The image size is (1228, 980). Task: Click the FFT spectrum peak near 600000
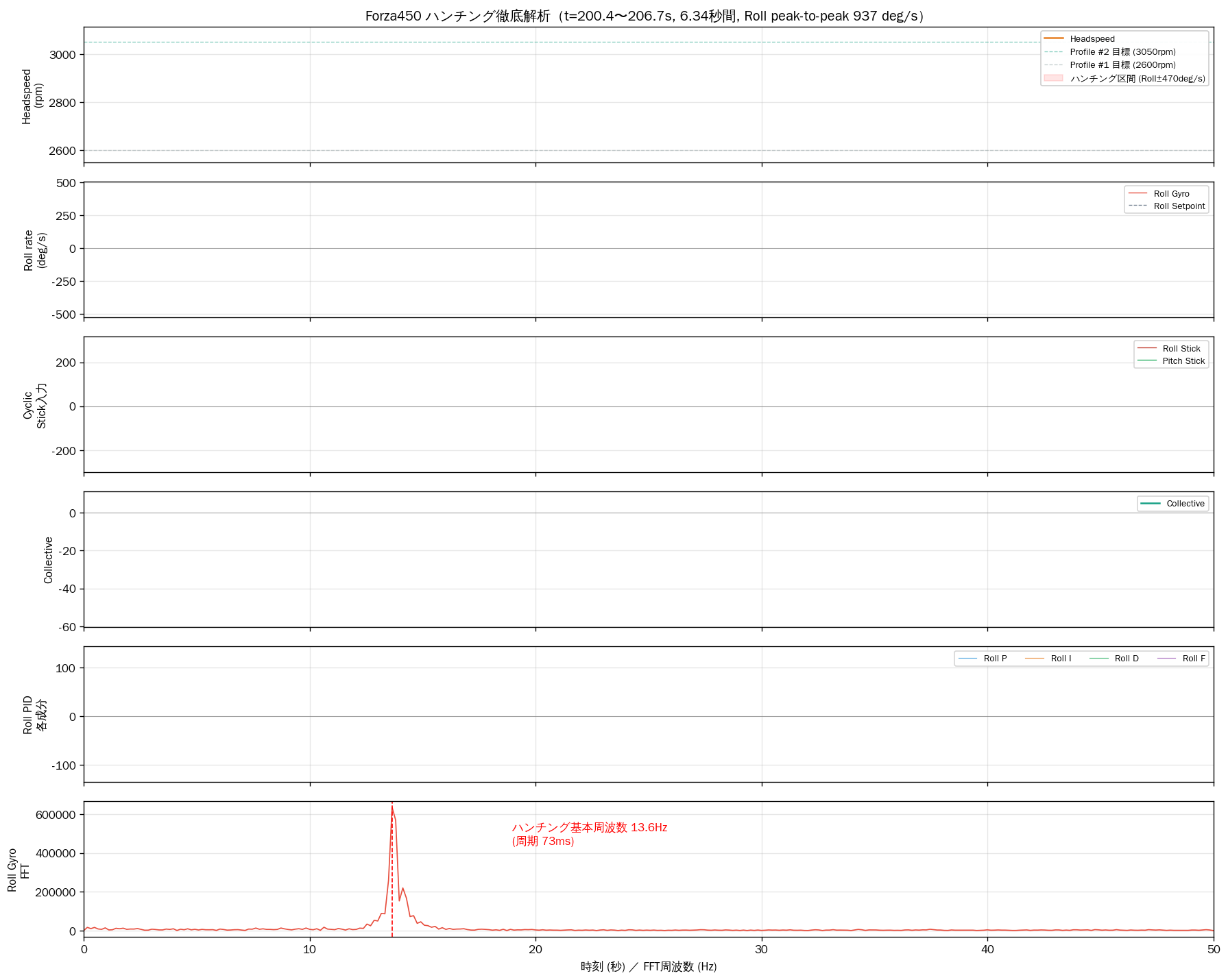click(392, 808)
